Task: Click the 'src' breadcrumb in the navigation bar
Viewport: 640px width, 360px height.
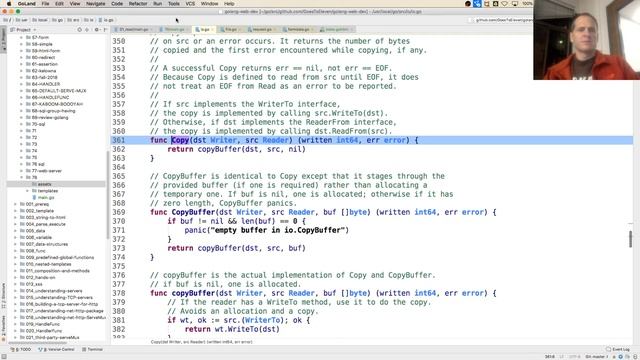Action: pyautogui.click(x=73, y=20)
